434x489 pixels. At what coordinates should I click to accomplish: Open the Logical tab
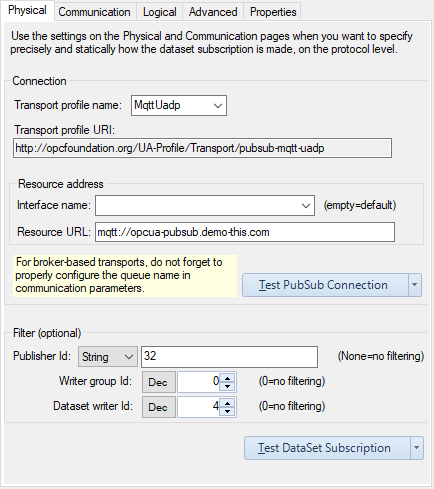(159, 12)
